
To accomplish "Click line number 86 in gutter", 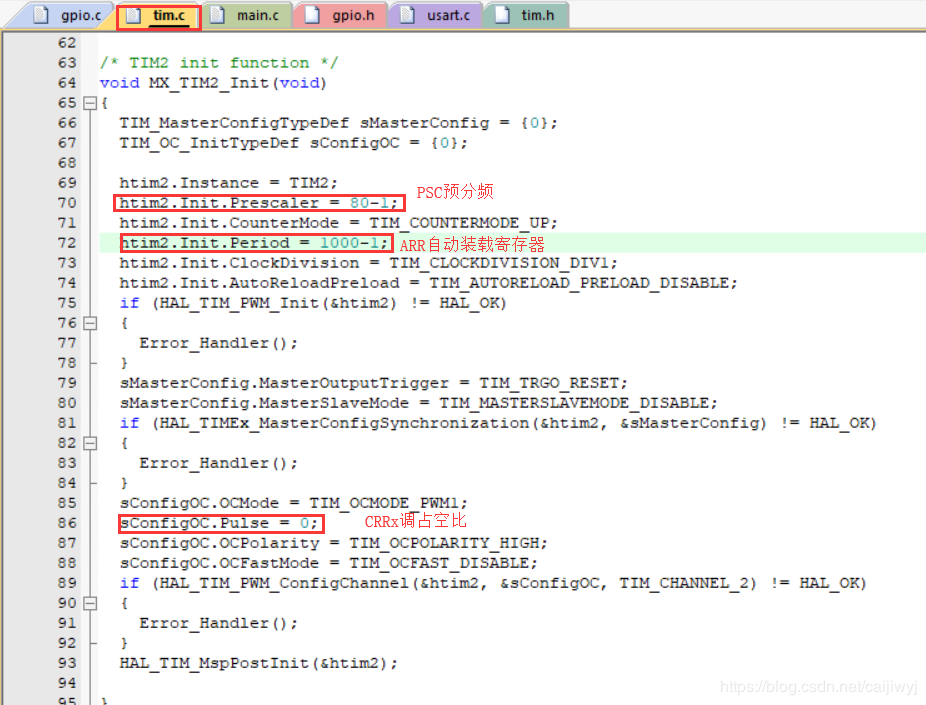I will 67,523.
